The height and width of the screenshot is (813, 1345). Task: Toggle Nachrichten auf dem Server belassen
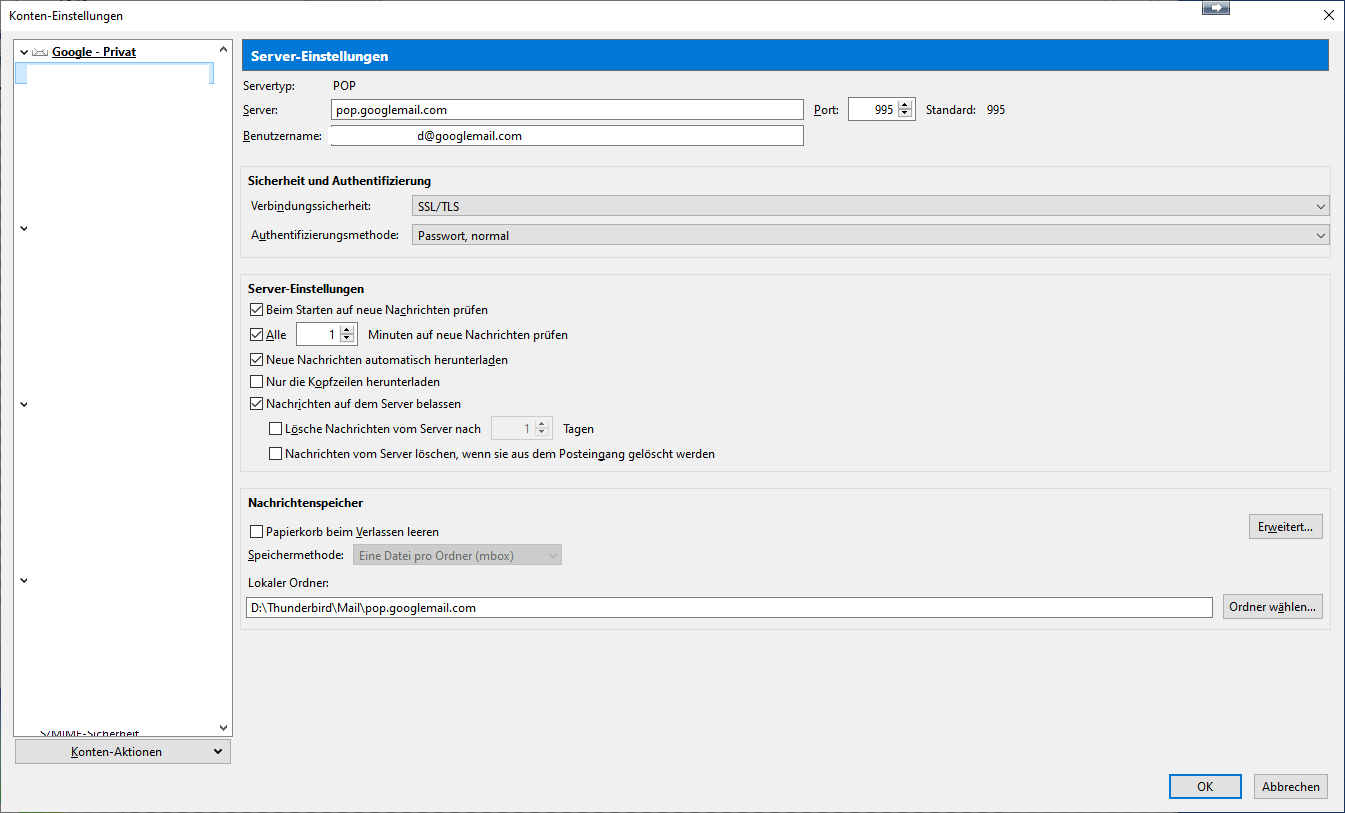256,404
